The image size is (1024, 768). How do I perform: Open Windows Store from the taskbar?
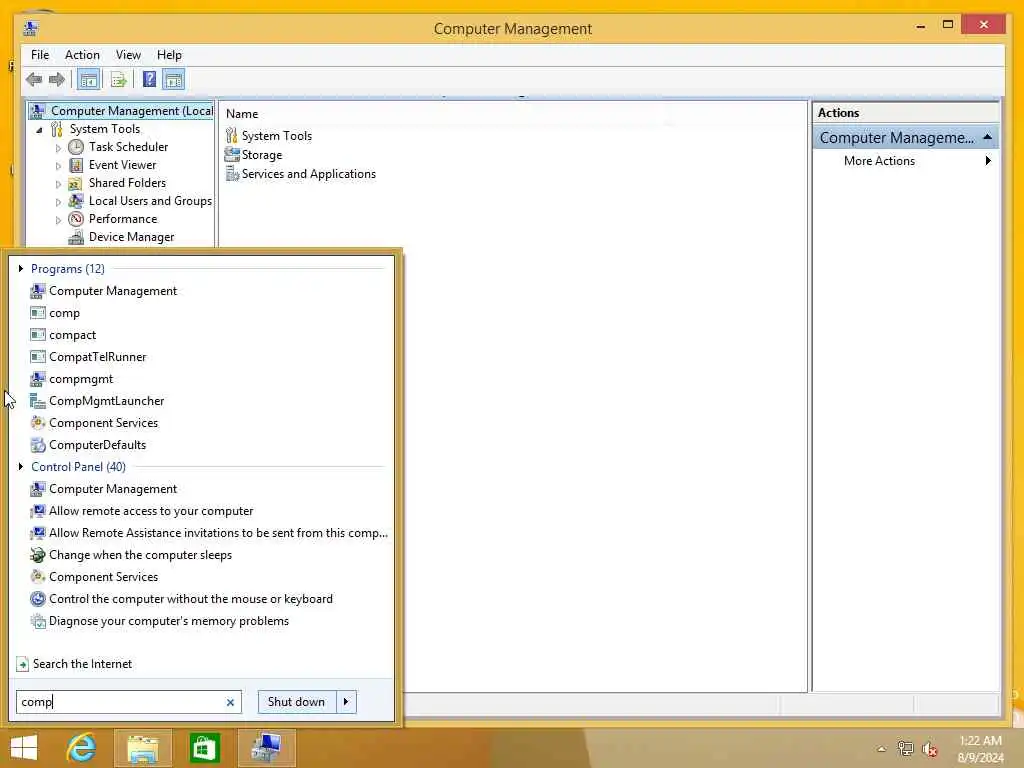pyautogui.click(x=204, y=748)
